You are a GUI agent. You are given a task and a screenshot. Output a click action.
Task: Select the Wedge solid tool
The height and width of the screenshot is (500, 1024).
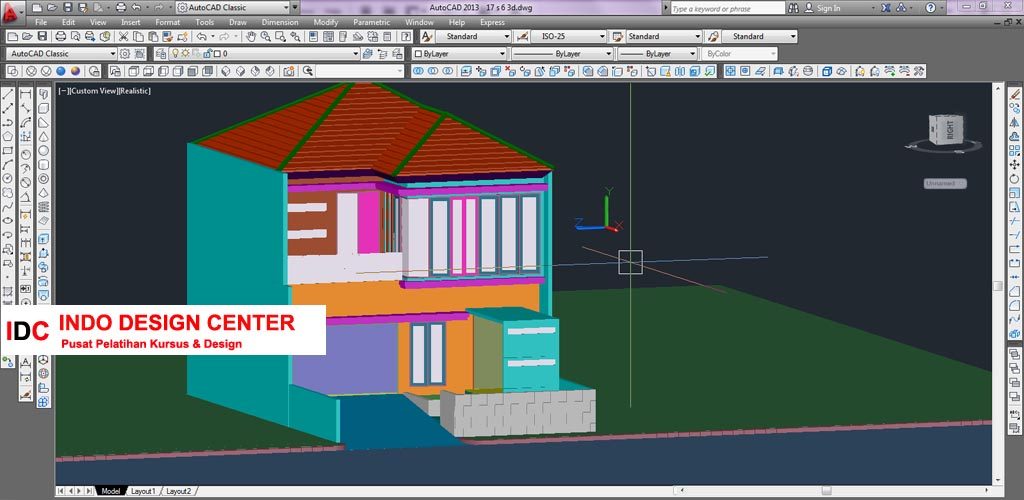(x=43, y=122)
